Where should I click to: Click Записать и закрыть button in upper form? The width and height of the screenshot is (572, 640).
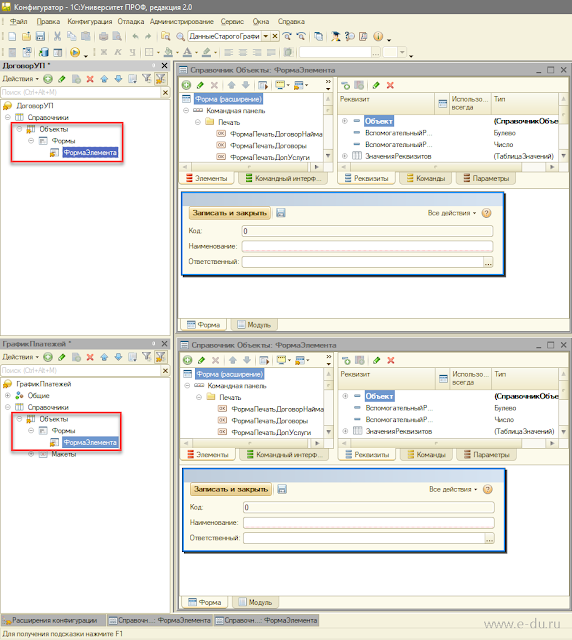point(229,213)
